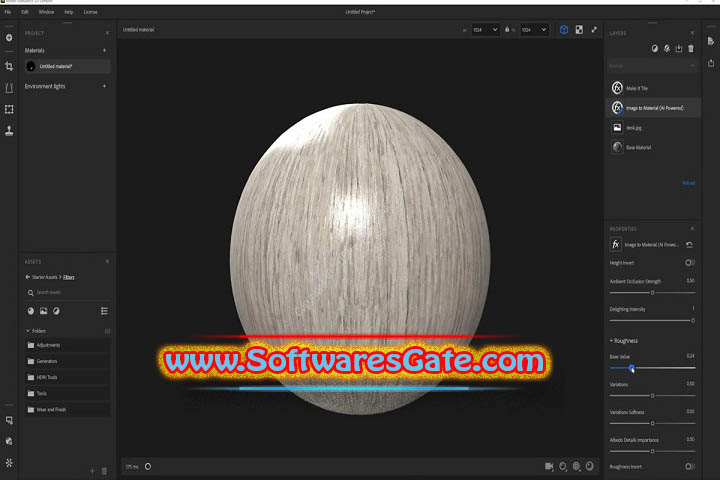Add an environment light with plus button
The width and height of the screenshot is (720, 480).
(104, 86)
